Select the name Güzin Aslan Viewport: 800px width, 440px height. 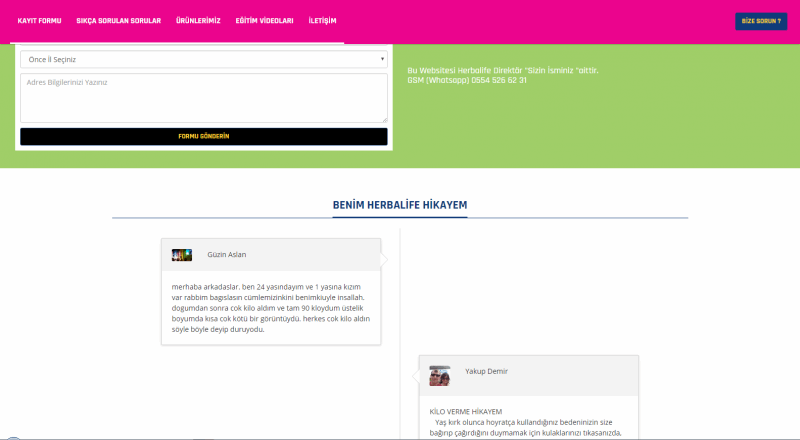[227, 254]
